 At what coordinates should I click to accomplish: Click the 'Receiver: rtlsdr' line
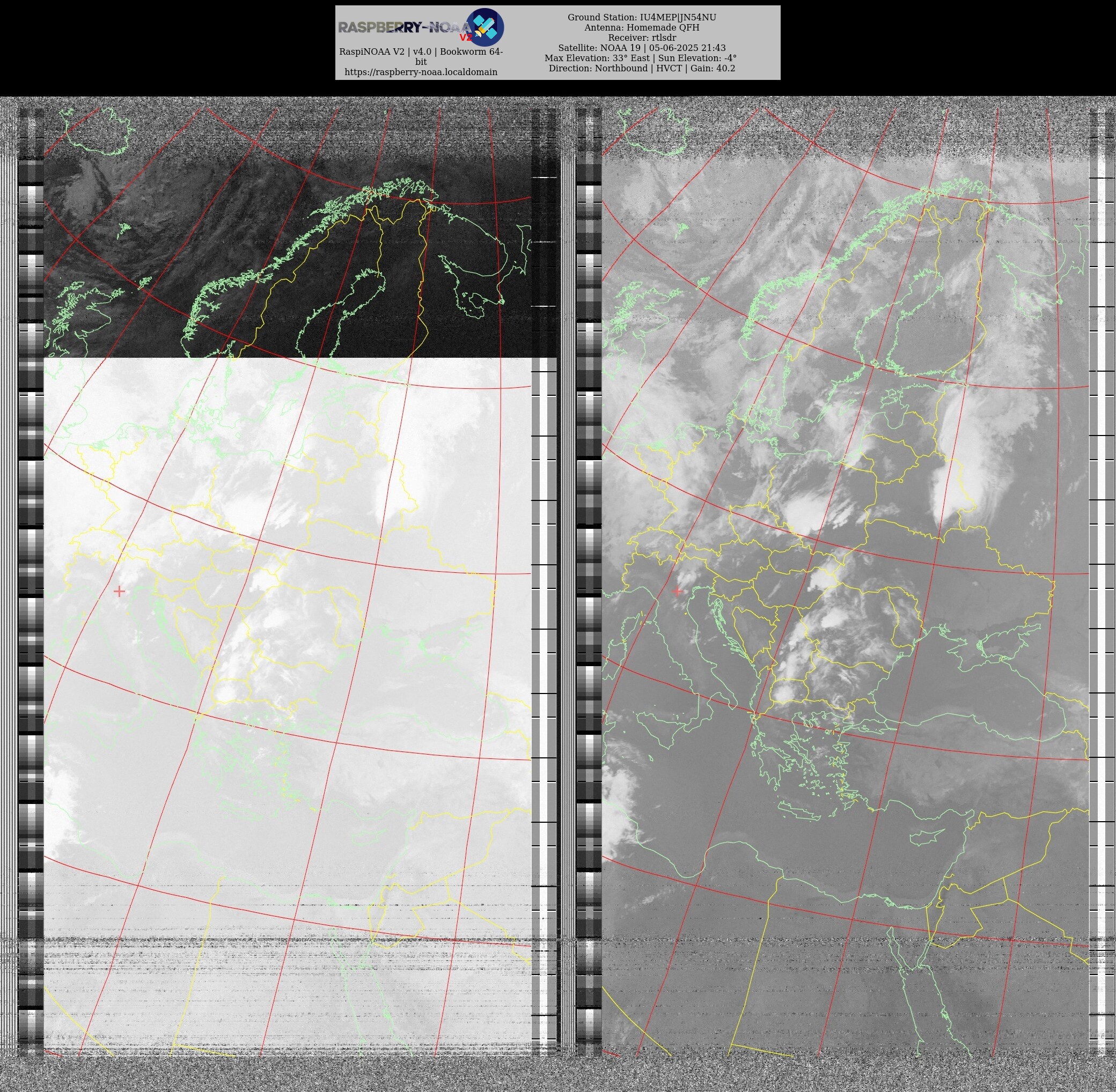pos(642,38)
